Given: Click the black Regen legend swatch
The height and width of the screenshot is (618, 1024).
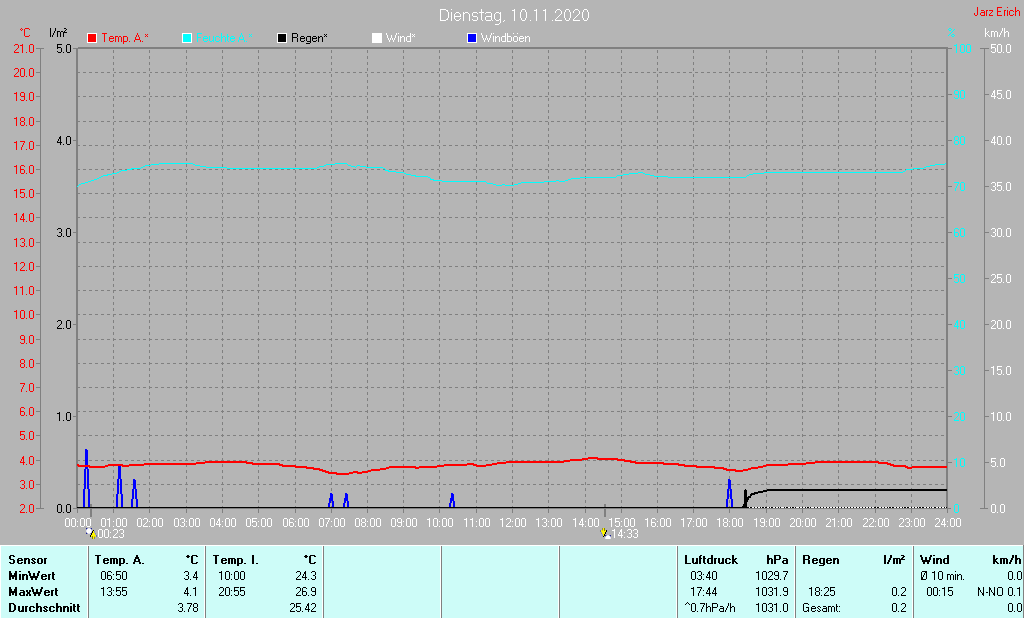Looking at the screenshot, I should pos(282,39).
